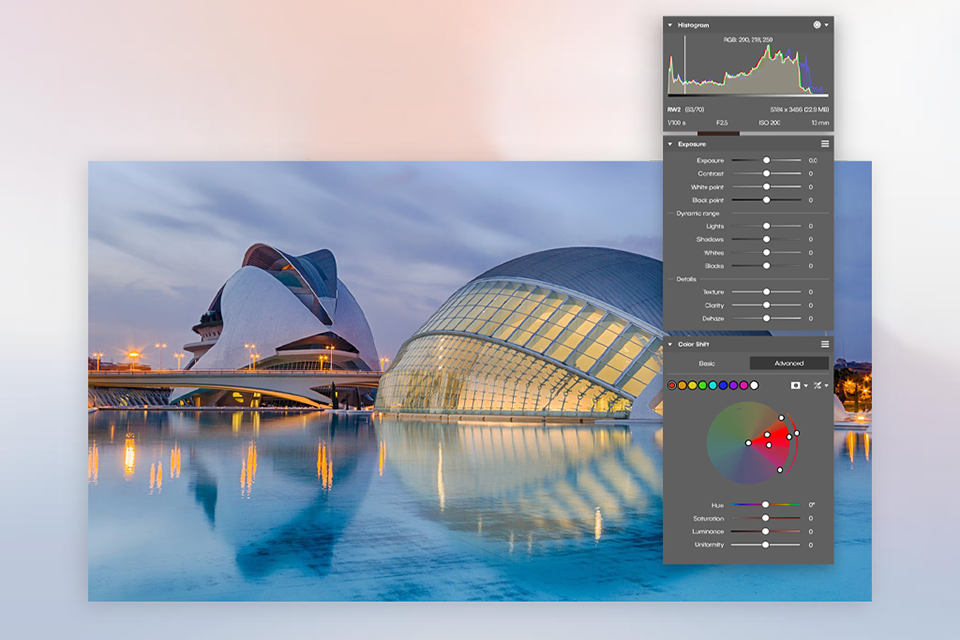Click the 'Details' section label
Screen dimensions: 960x640
tap(686, 279)
